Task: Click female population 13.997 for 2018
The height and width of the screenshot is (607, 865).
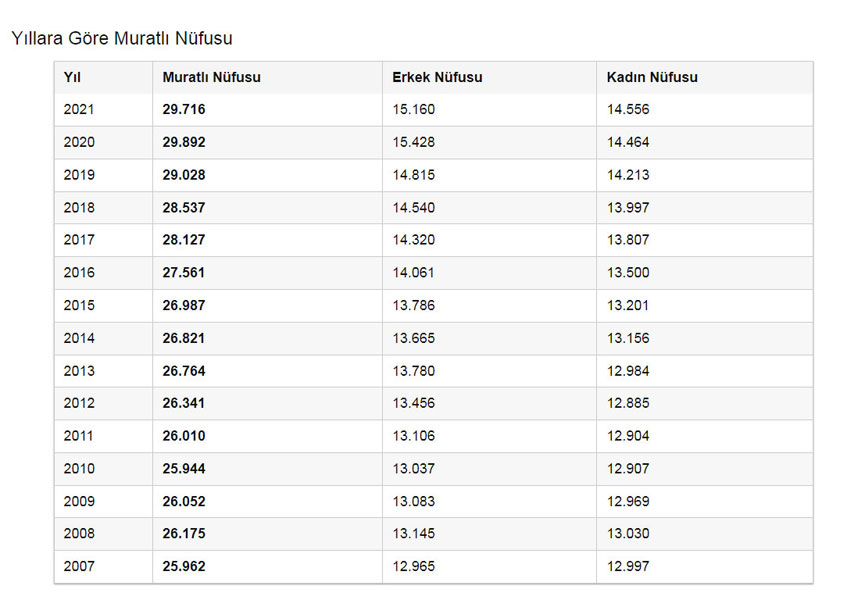Action: 628,208
